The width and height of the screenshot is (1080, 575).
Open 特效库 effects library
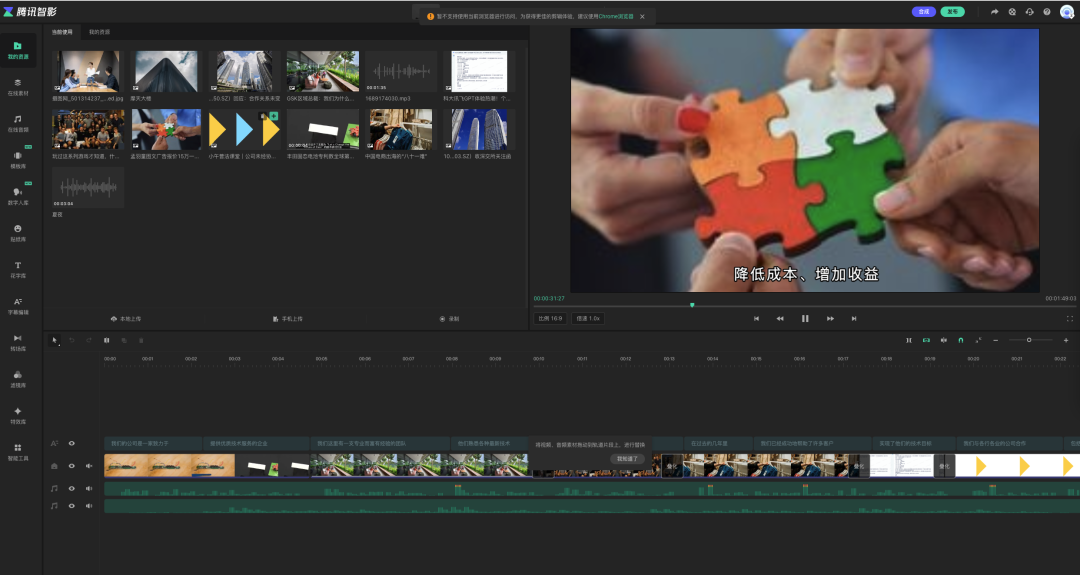coord(18,414)
